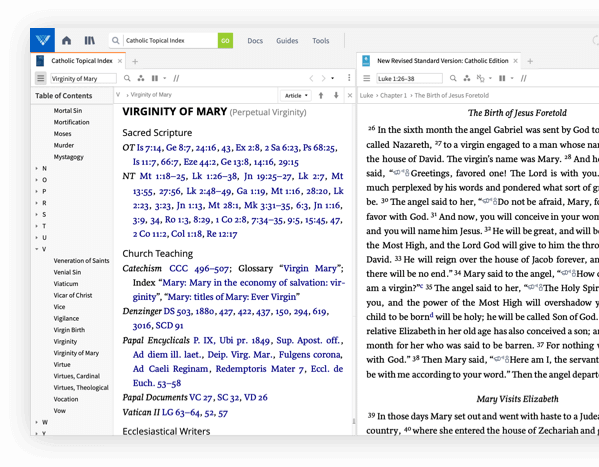Viewport: 599px width, 467px height.
Task: Expand the N section in Table of Contents
Action: 37,168
